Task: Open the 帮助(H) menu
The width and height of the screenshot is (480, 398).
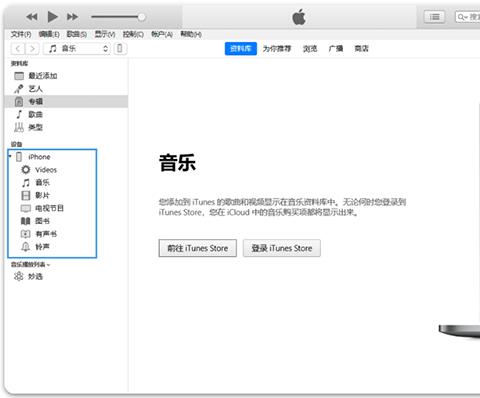Action: tap(191, 34)
